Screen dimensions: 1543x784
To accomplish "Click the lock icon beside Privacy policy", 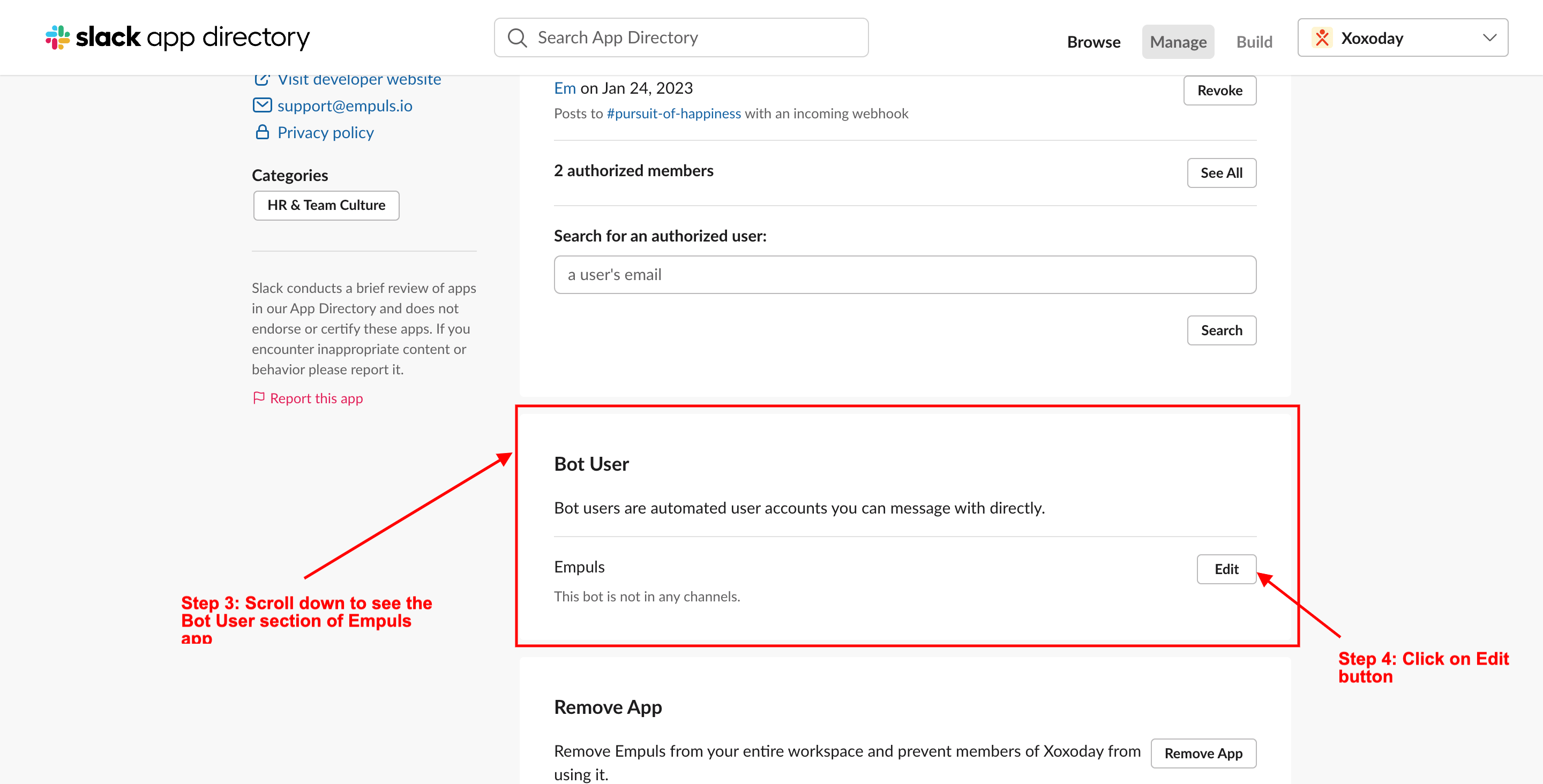I will tap(262, 132).
